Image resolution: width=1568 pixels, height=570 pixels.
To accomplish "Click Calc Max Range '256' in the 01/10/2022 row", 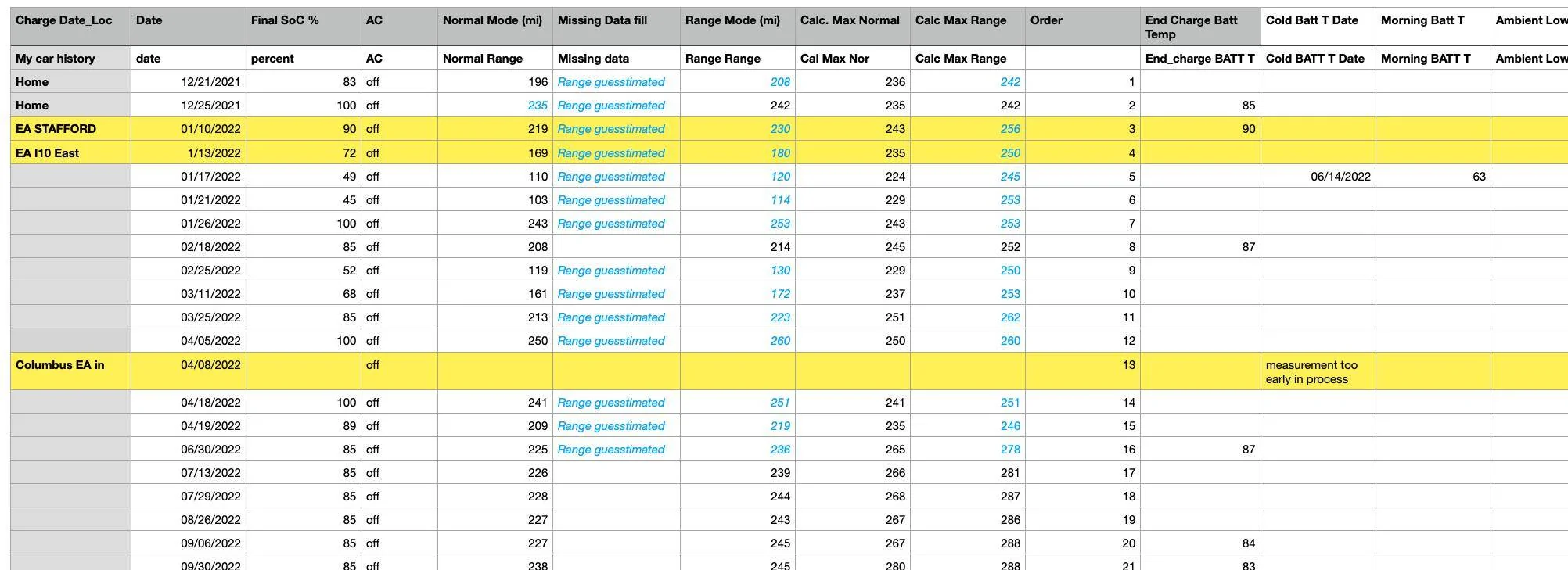I will click(967, 129).
